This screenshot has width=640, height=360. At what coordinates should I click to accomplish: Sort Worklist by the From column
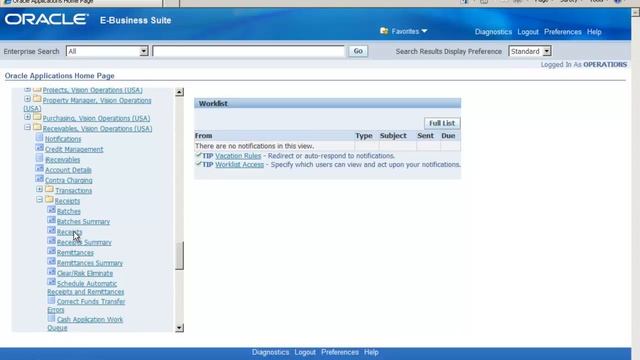click(203, 136)
